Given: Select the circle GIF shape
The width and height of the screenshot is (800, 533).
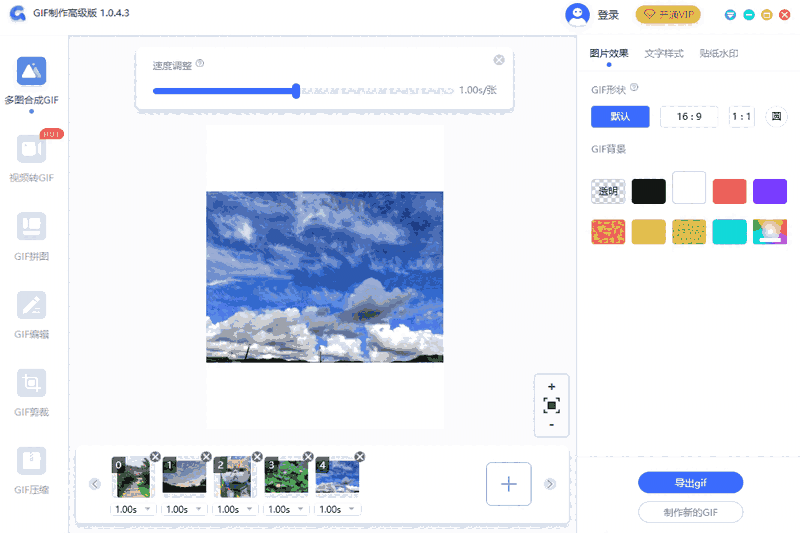Looking at the screenshot, I should point(776,116).
